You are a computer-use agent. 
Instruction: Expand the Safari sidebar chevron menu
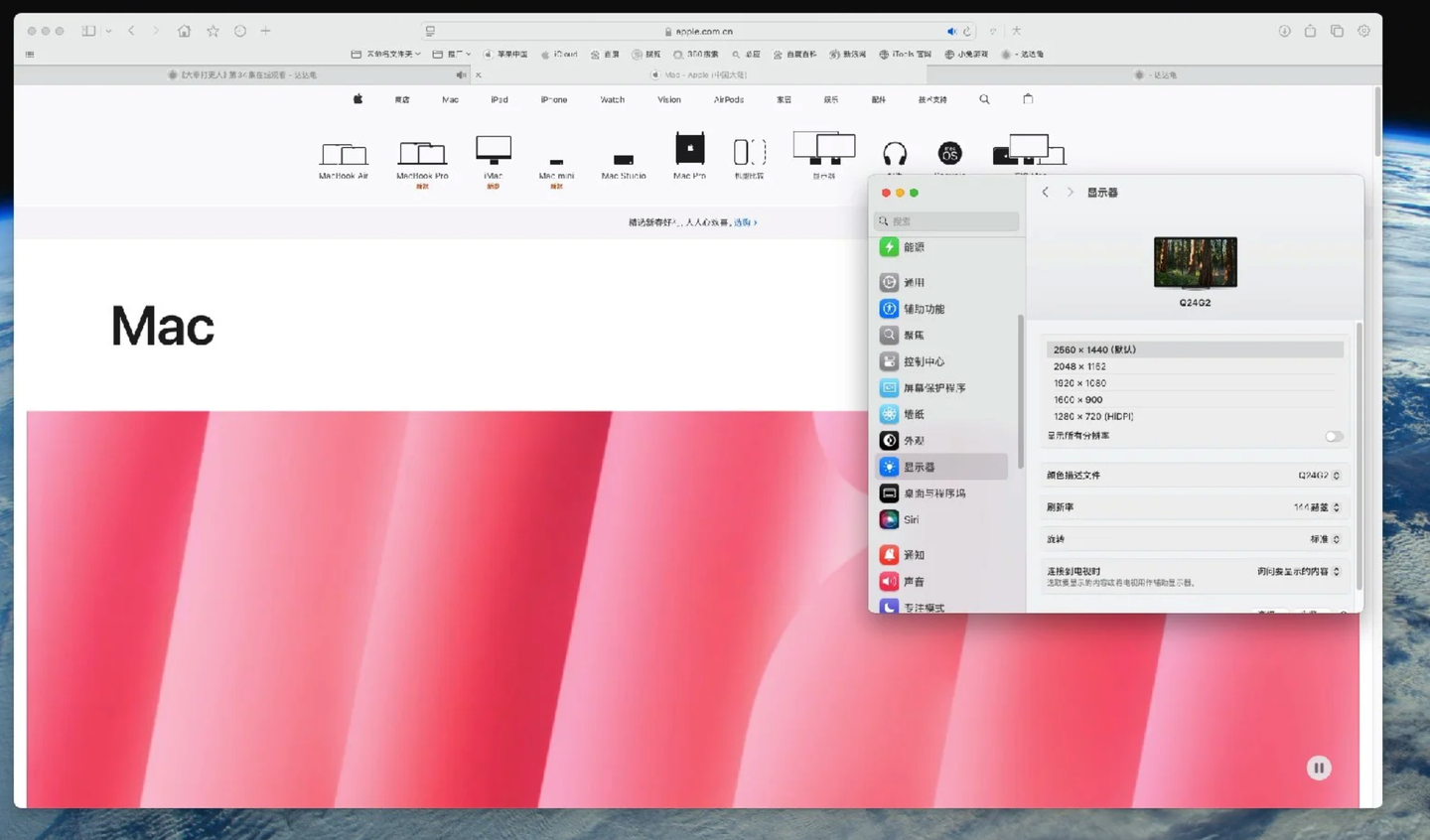pos(108,31)
